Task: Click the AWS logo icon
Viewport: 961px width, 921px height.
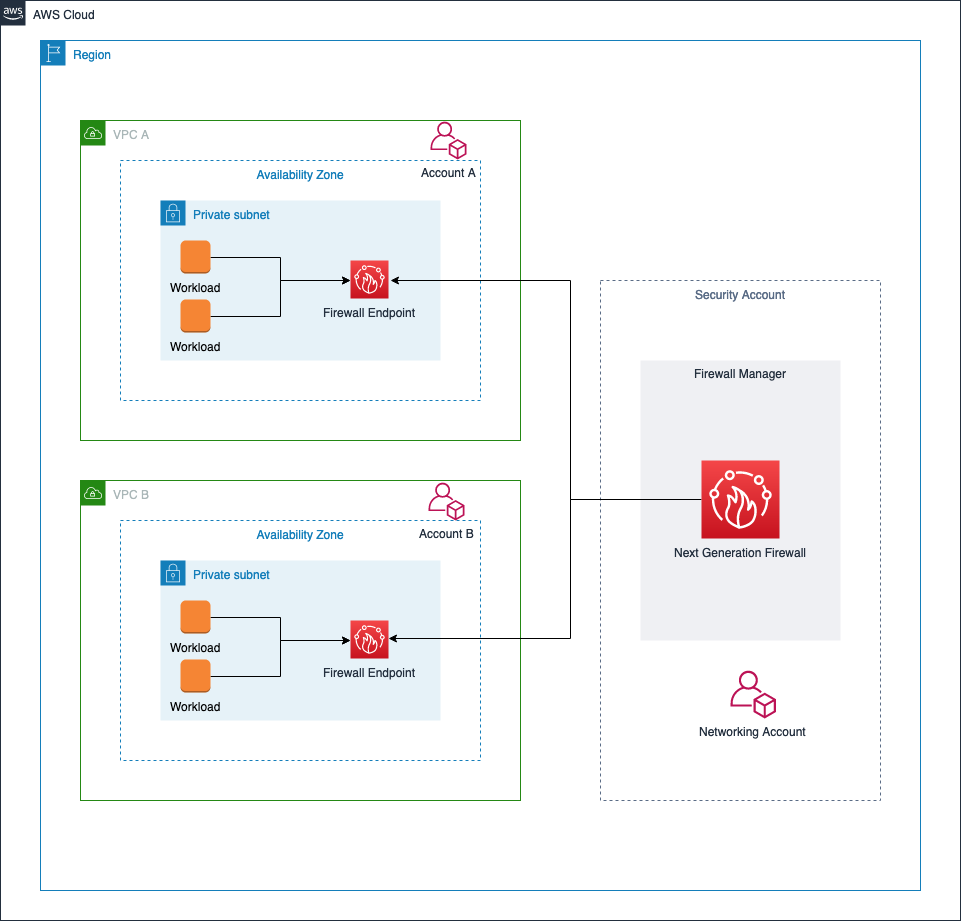Action: 13,13
